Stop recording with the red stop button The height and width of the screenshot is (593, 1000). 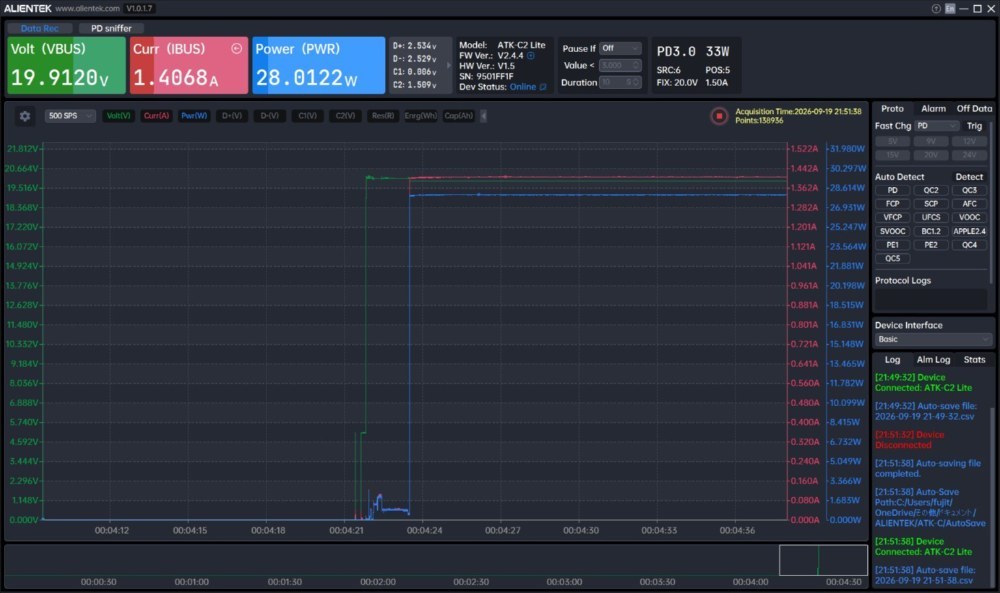pyautogui.click(x=719, y=116)
